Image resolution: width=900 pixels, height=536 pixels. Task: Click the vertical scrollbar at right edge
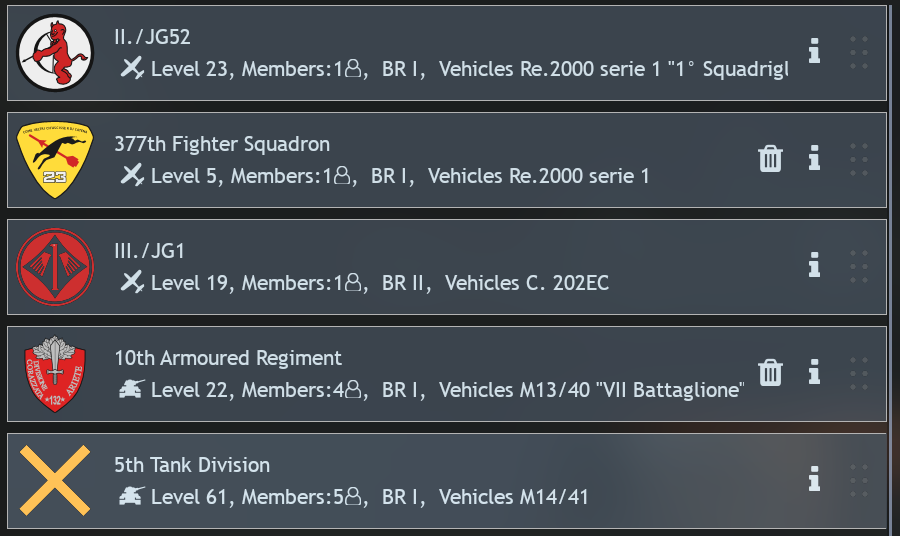(892, 268)
